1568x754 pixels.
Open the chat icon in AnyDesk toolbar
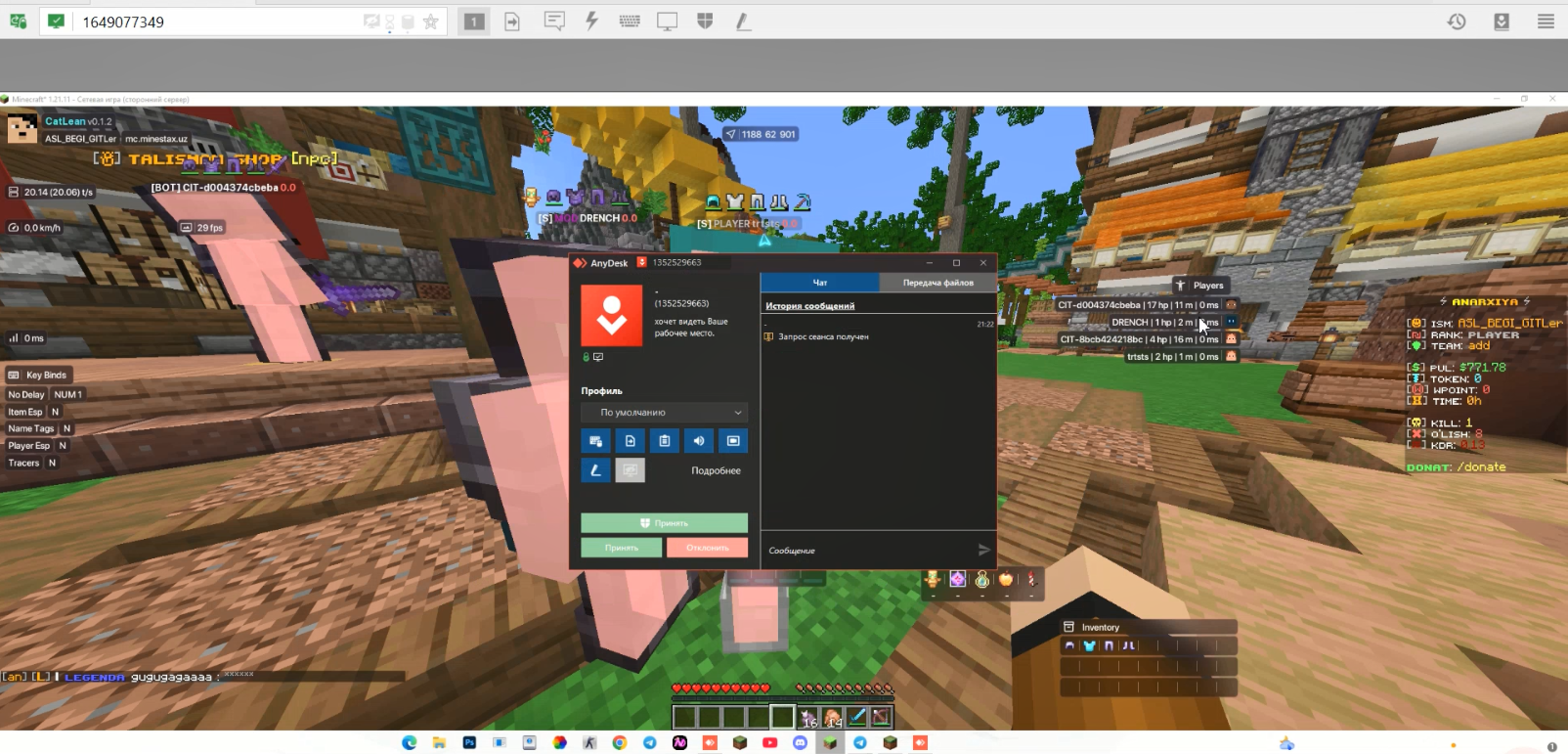click(554, 22)
